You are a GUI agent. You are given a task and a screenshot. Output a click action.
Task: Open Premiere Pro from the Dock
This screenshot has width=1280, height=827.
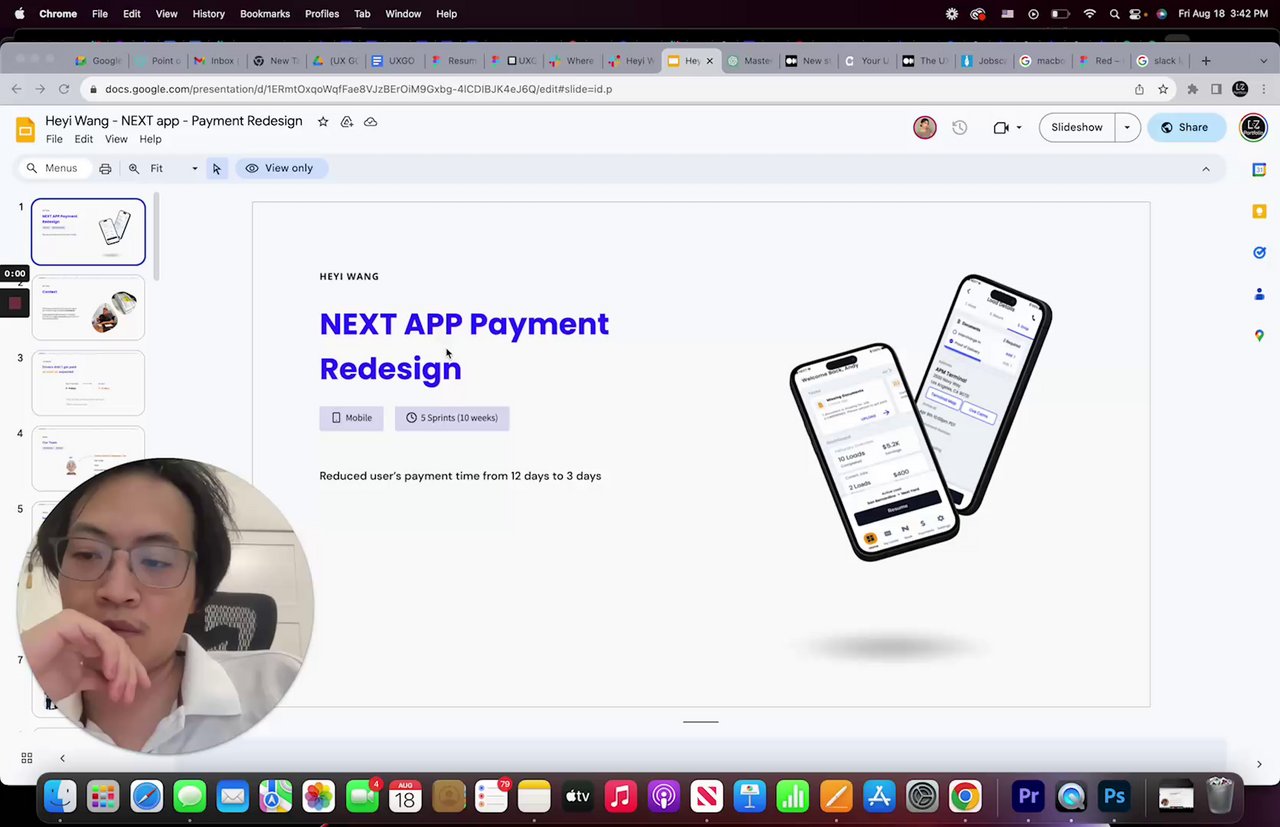coord(1028,796)
